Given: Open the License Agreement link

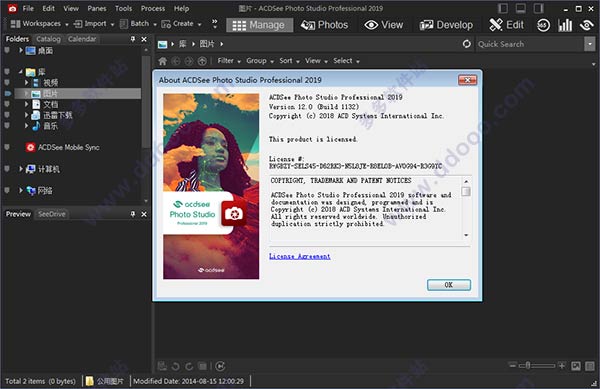Looking at the screenshot, I should 300,256.
